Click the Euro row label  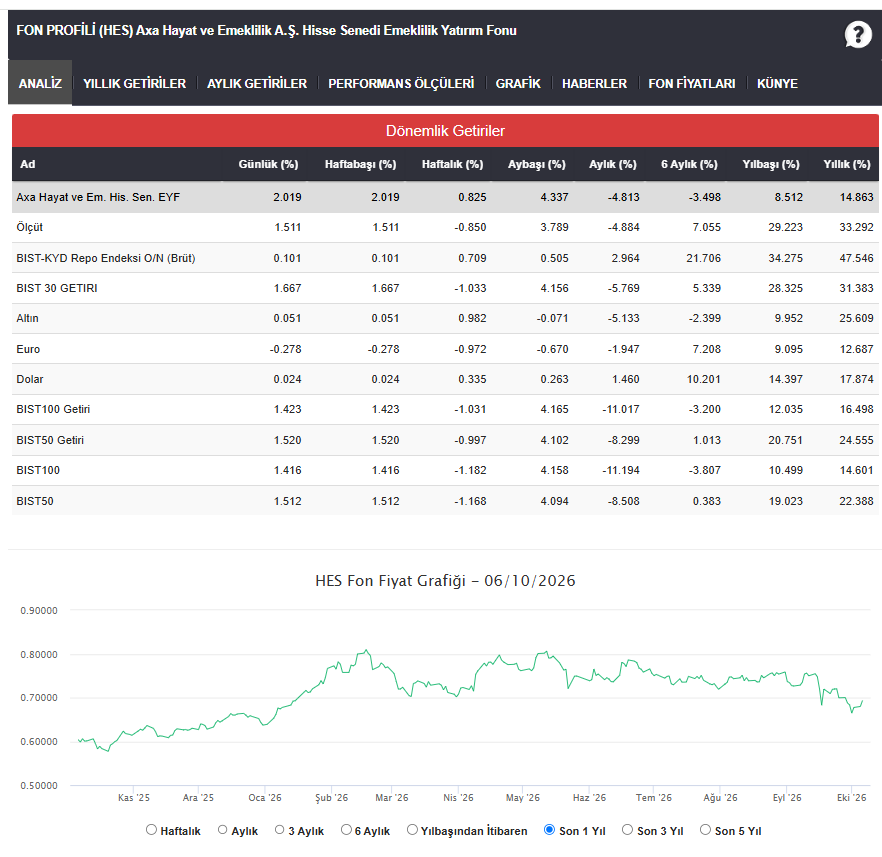point(28,349)
